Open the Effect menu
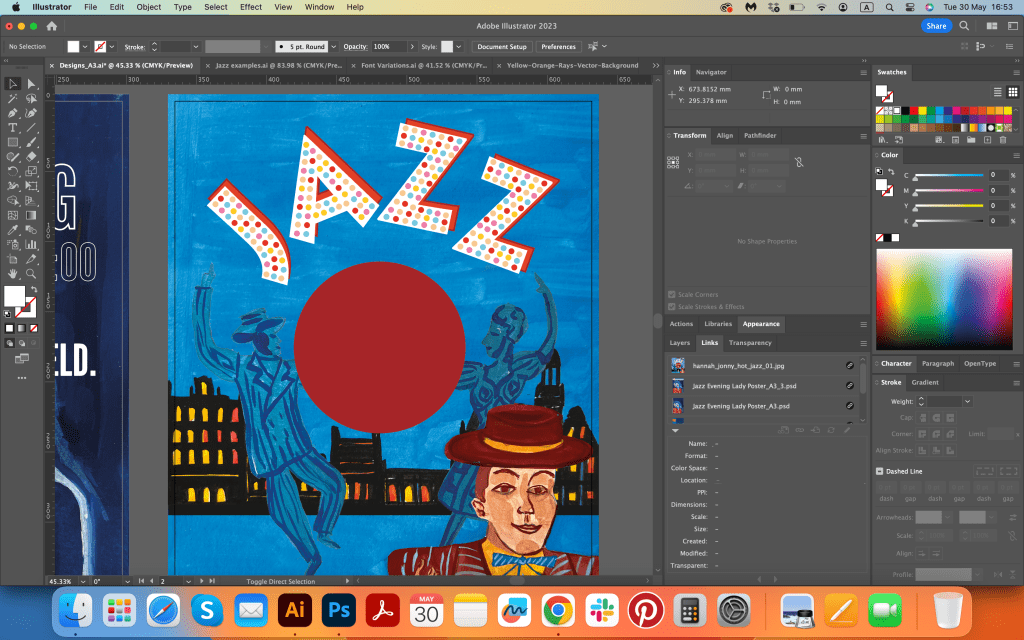The height and width of the screenshot is (640, 1024). [x=251, y=7]
